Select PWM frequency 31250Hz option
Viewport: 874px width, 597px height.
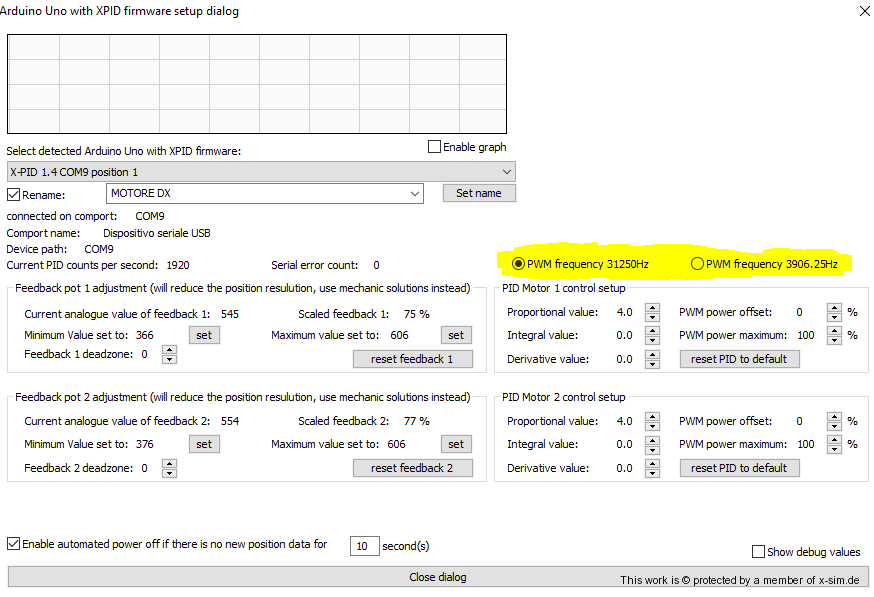point(518,264)
